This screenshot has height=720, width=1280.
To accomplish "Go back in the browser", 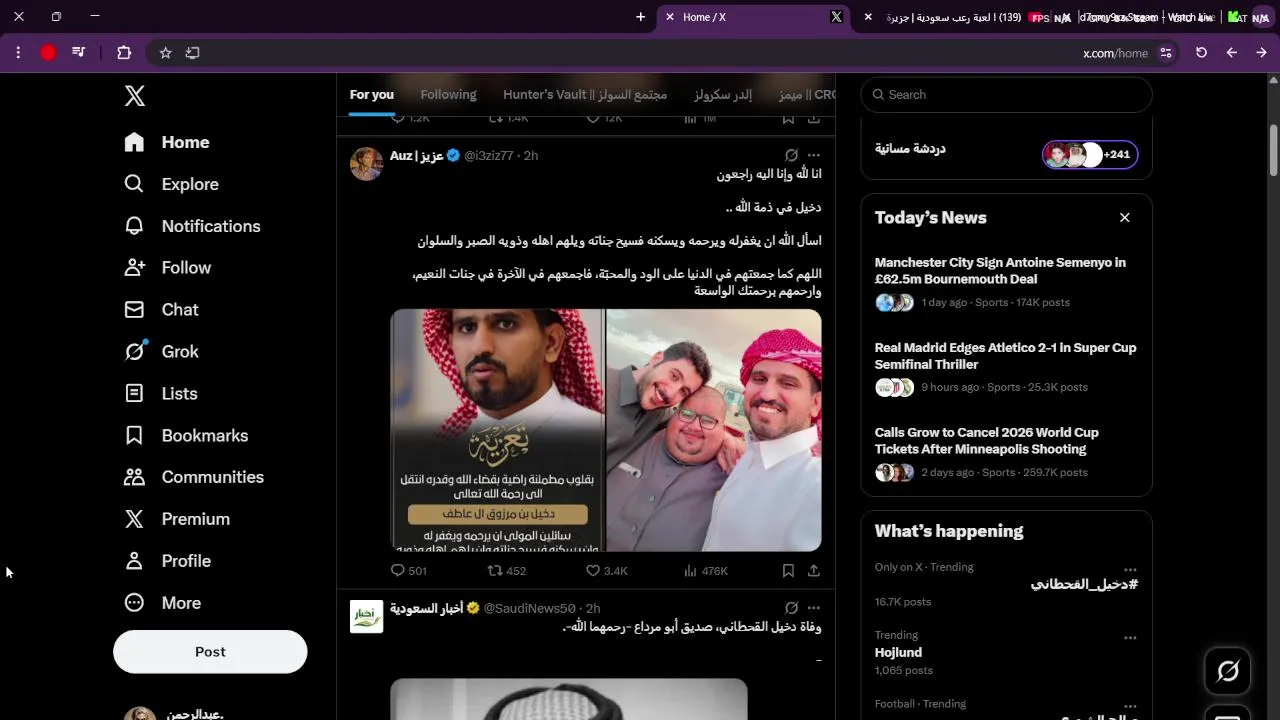I will tap(1232, 53).
